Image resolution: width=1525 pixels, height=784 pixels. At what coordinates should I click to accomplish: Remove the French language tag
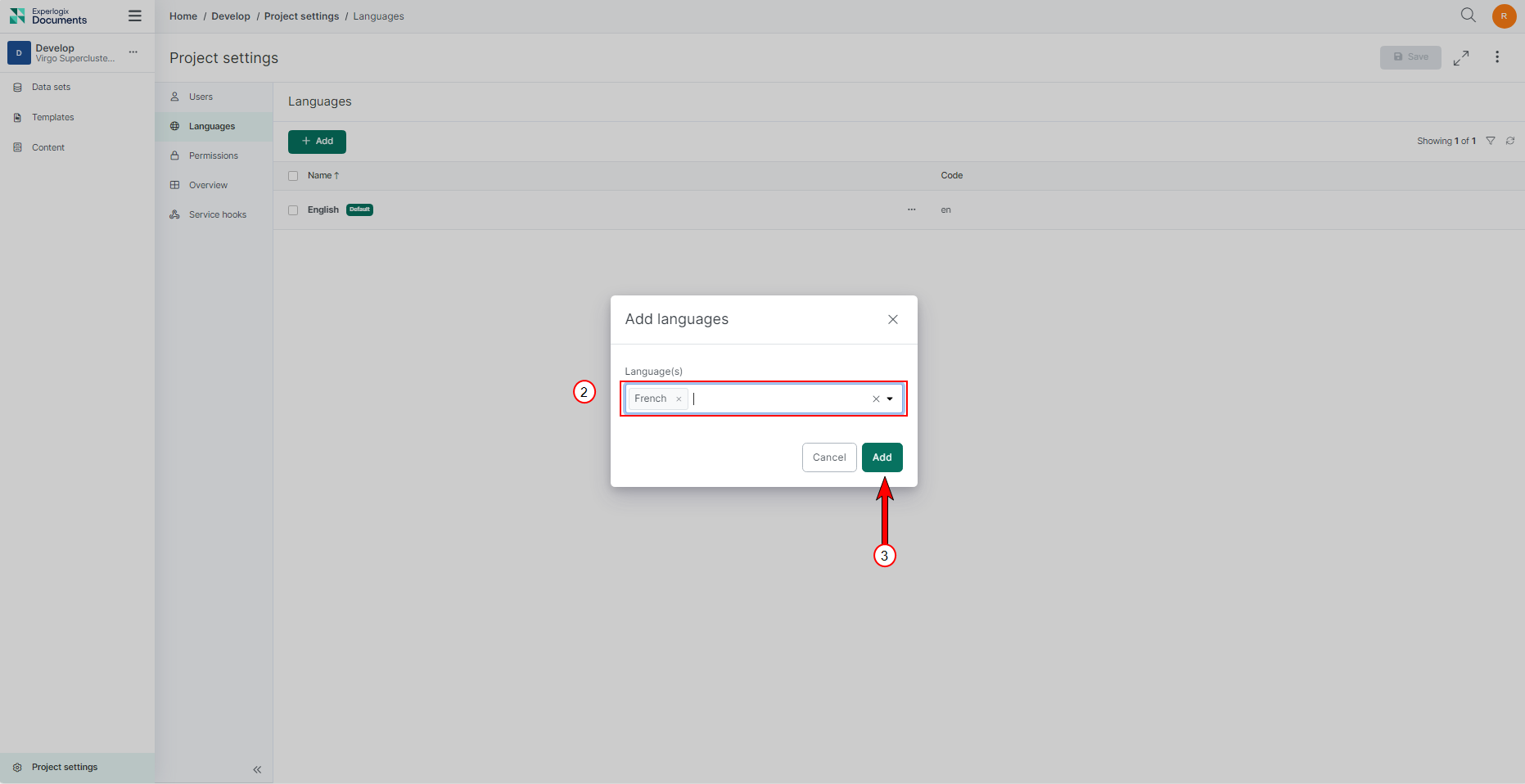(679, 399)
